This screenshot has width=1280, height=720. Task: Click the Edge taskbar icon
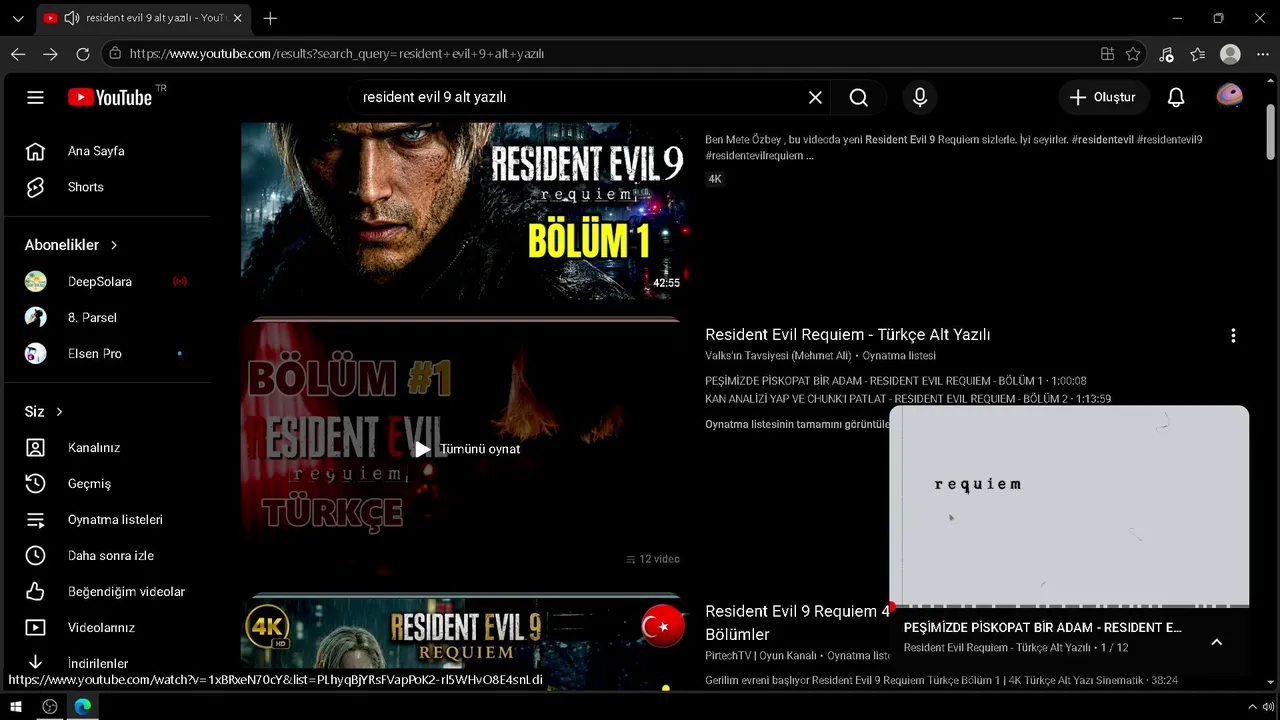point(83,707)
